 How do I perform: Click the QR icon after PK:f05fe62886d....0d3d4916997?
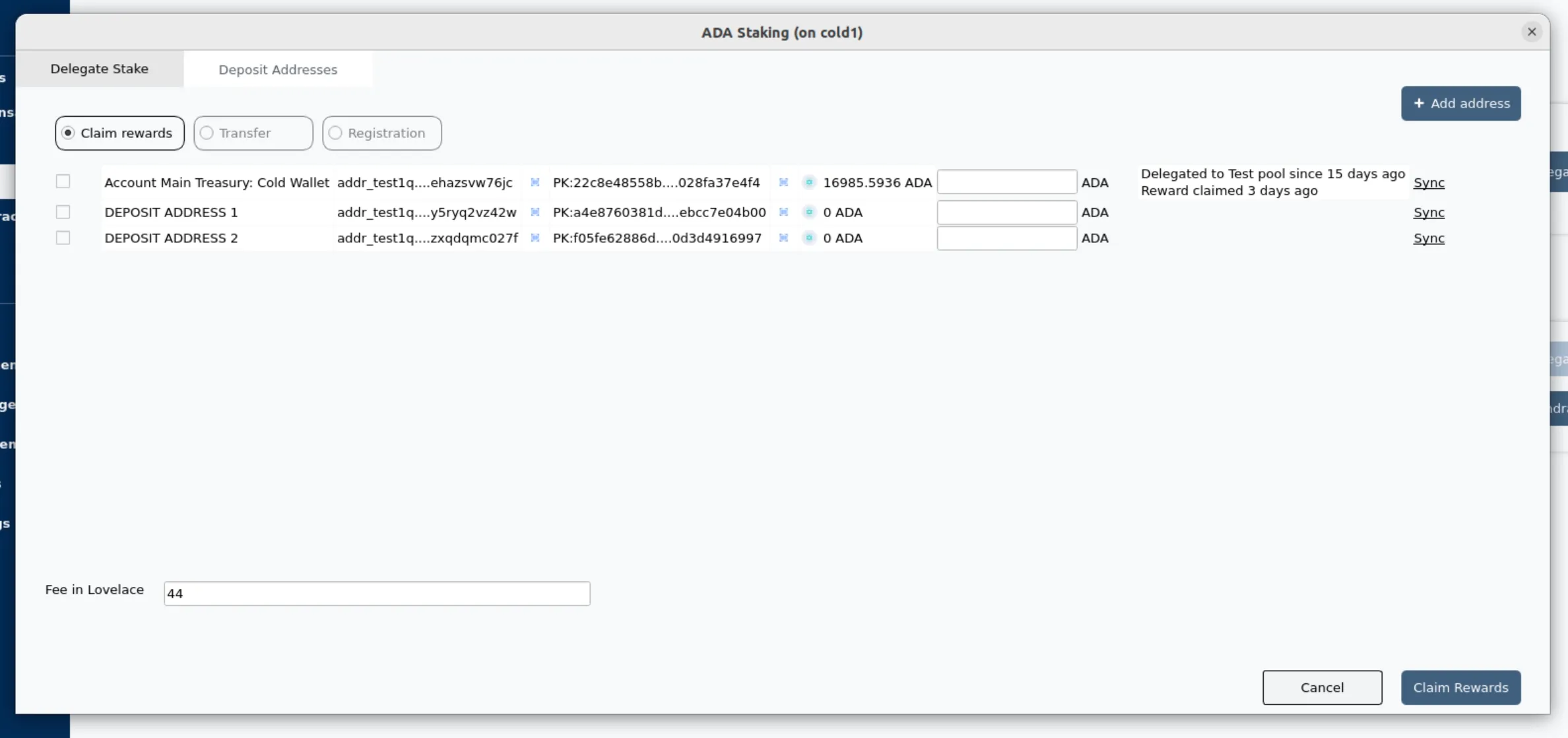pos(783,238)
